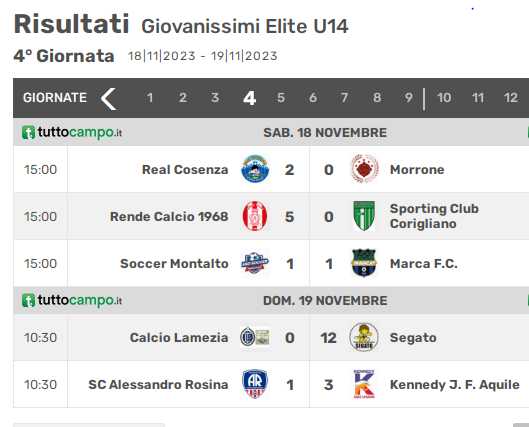Jump to giornata 12
The width and height of the screenshot is (529, 427).
click(x=510, y=98)
